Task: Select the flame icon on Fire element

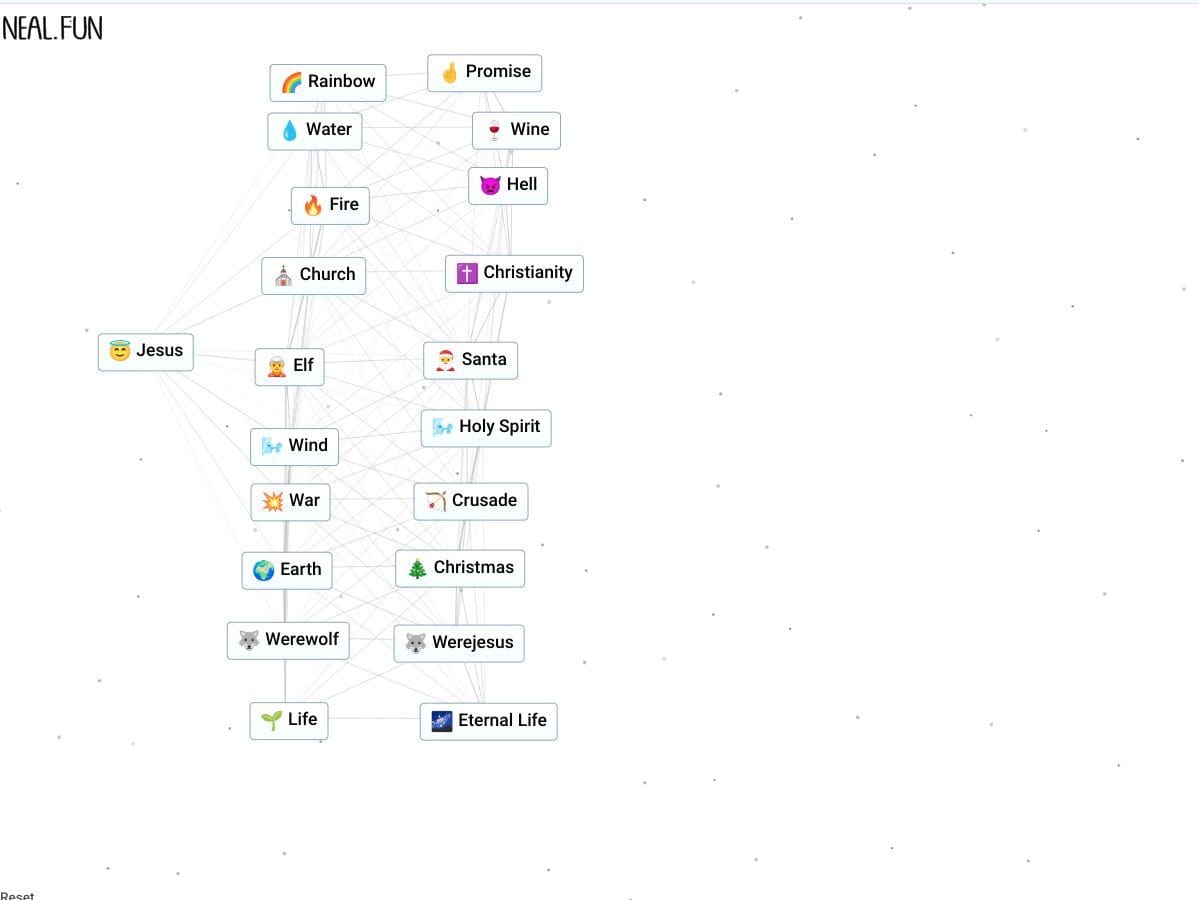Action: pyautogui.click(x=313, y=205)
